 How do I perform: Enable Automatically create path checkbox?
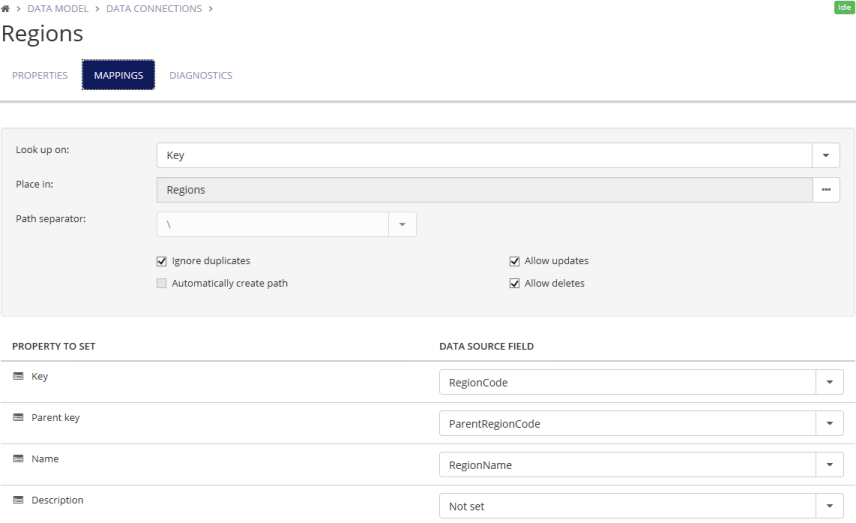[162, 283]
